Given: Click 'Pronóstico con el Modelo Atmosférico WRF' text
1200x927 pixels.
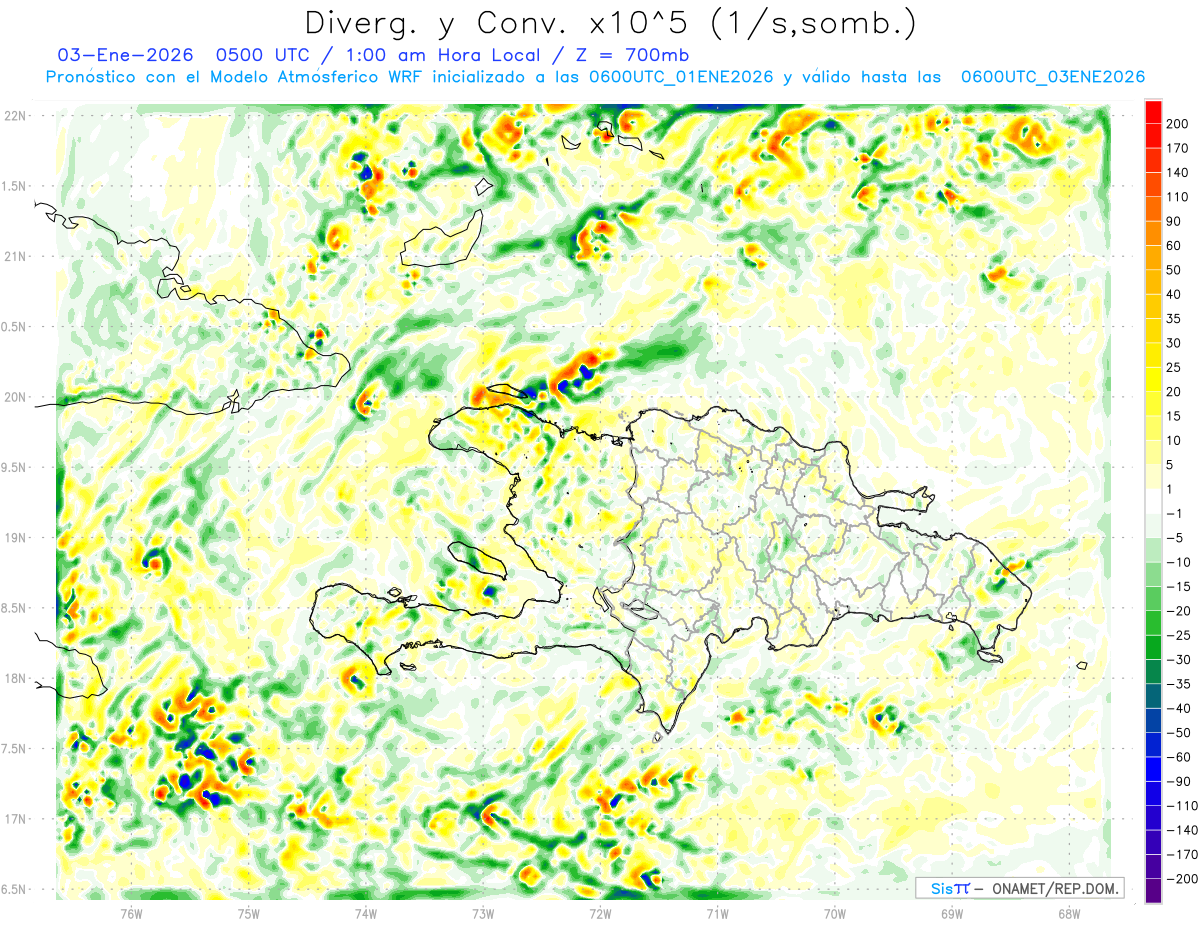Looking at the screenshot, I should click(x=235, y=77).
